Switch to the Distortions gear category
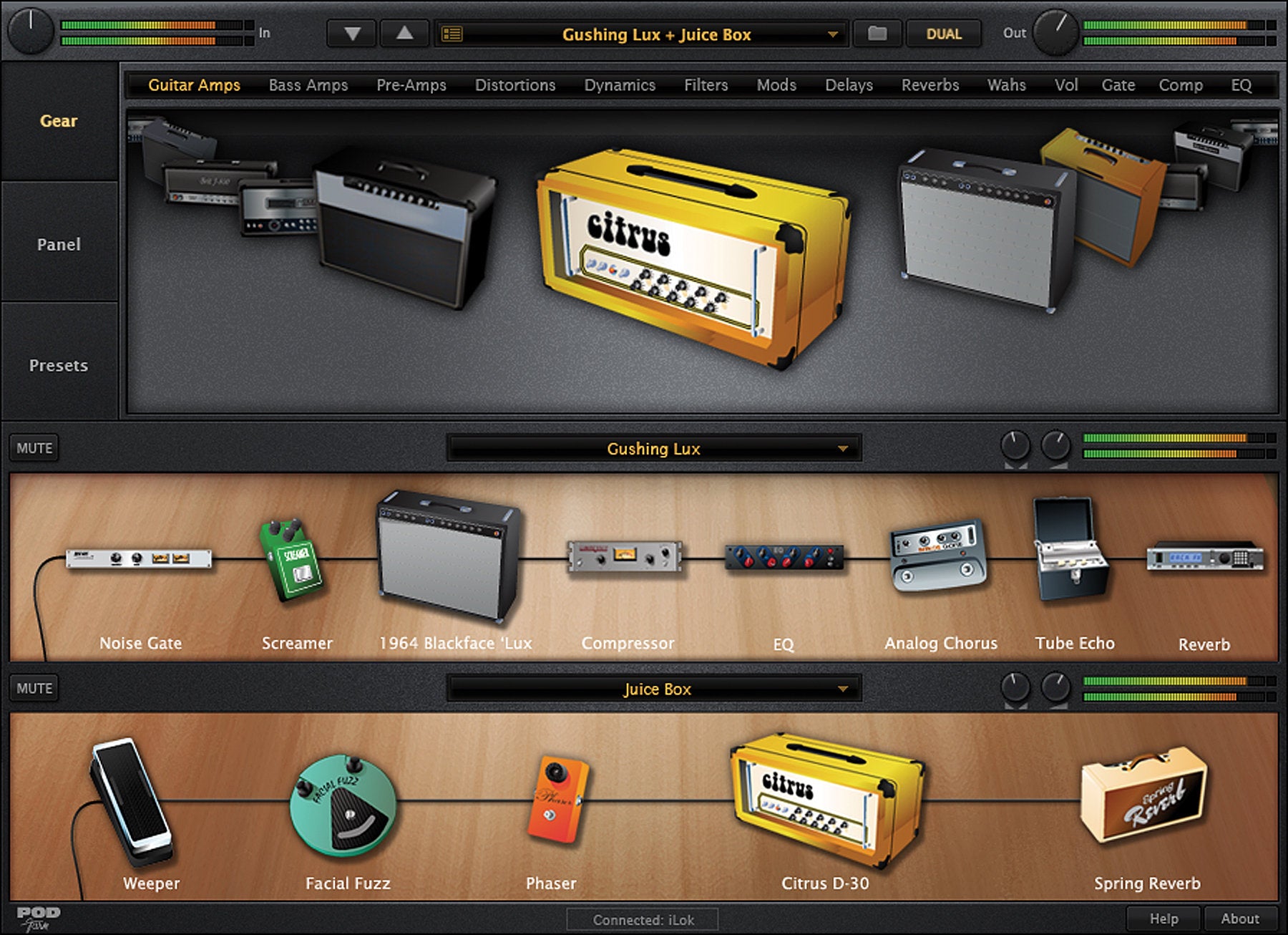This screenshot has width=1288, height=935. tap(514, 85)
